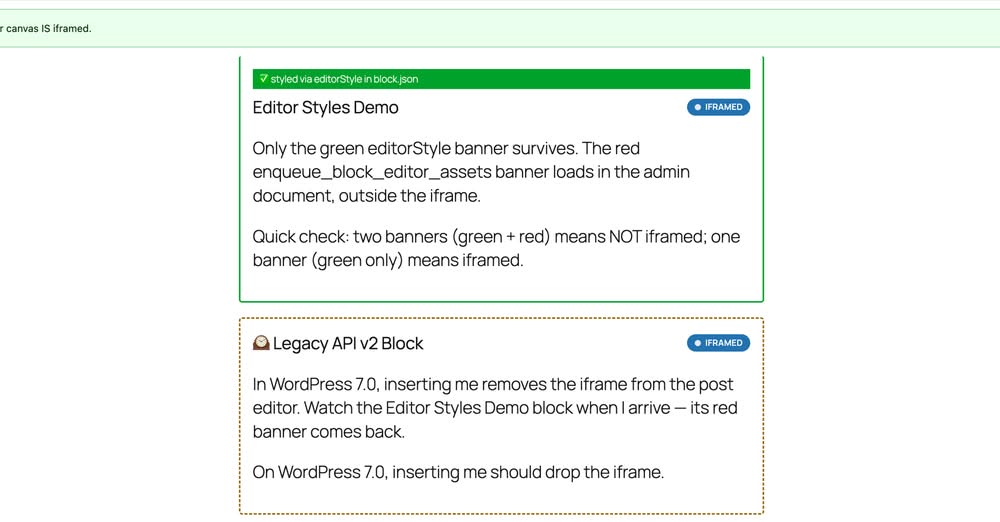The image size is (1000, 522).
Task: Click the light green notice bar background at the top
Action: click(542, 28)
